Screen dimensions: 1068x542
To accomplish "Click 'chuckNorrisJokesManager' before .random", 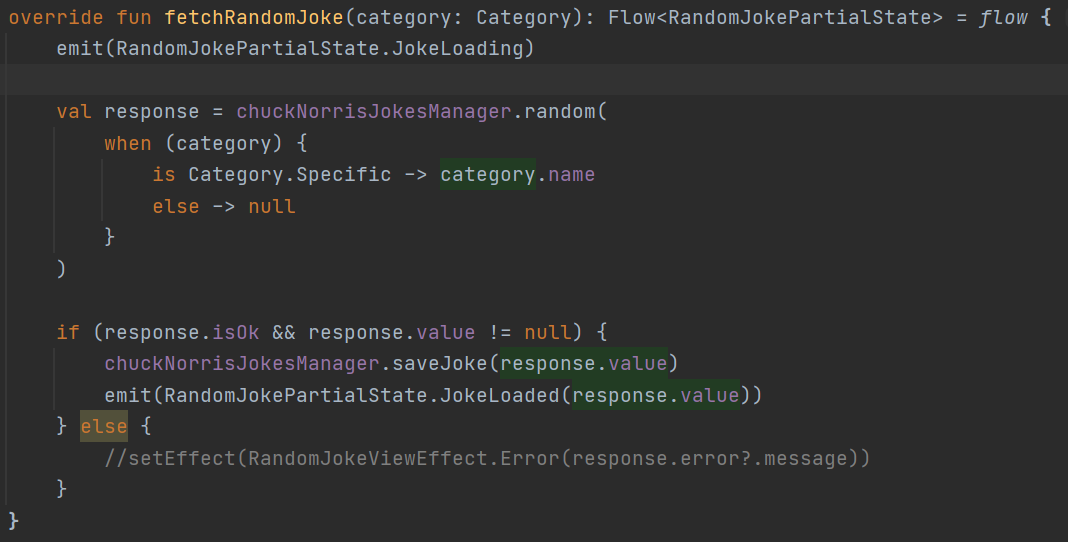I will pyautogui.click(x=374, y=112).
